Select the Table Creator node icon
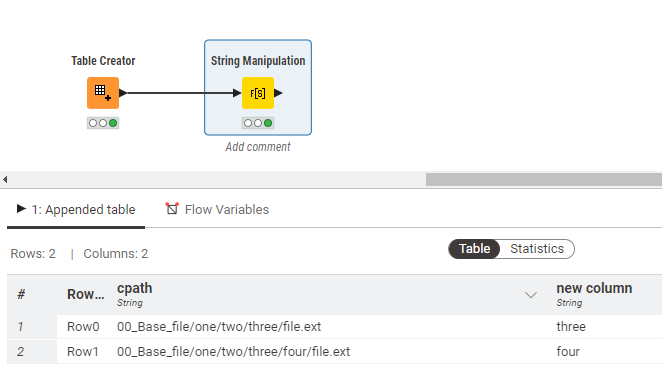The width and height of the screenshot is (662, 379). click(103, 93)
